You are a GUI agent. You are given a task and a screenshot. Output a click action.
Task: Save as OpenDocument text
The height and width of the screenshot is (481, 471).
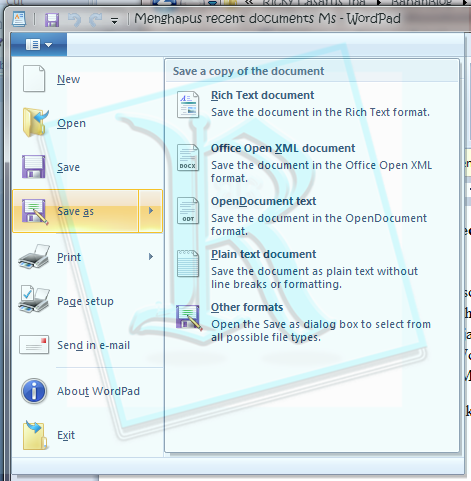[263, 201]
